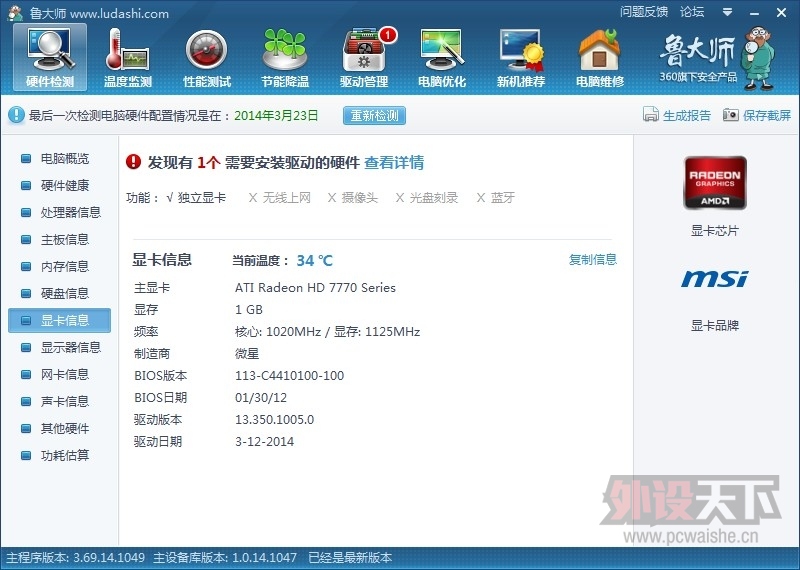
Task: Launch the 性能测试 performance test
Action: 207,58
